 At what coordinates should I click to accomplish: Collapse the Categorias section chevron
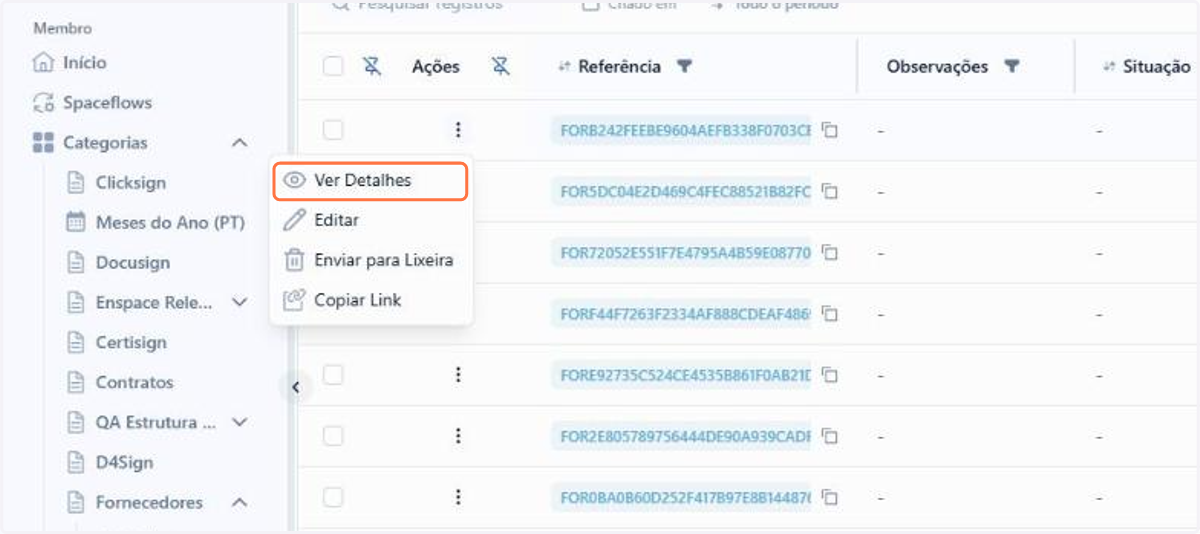239,143
